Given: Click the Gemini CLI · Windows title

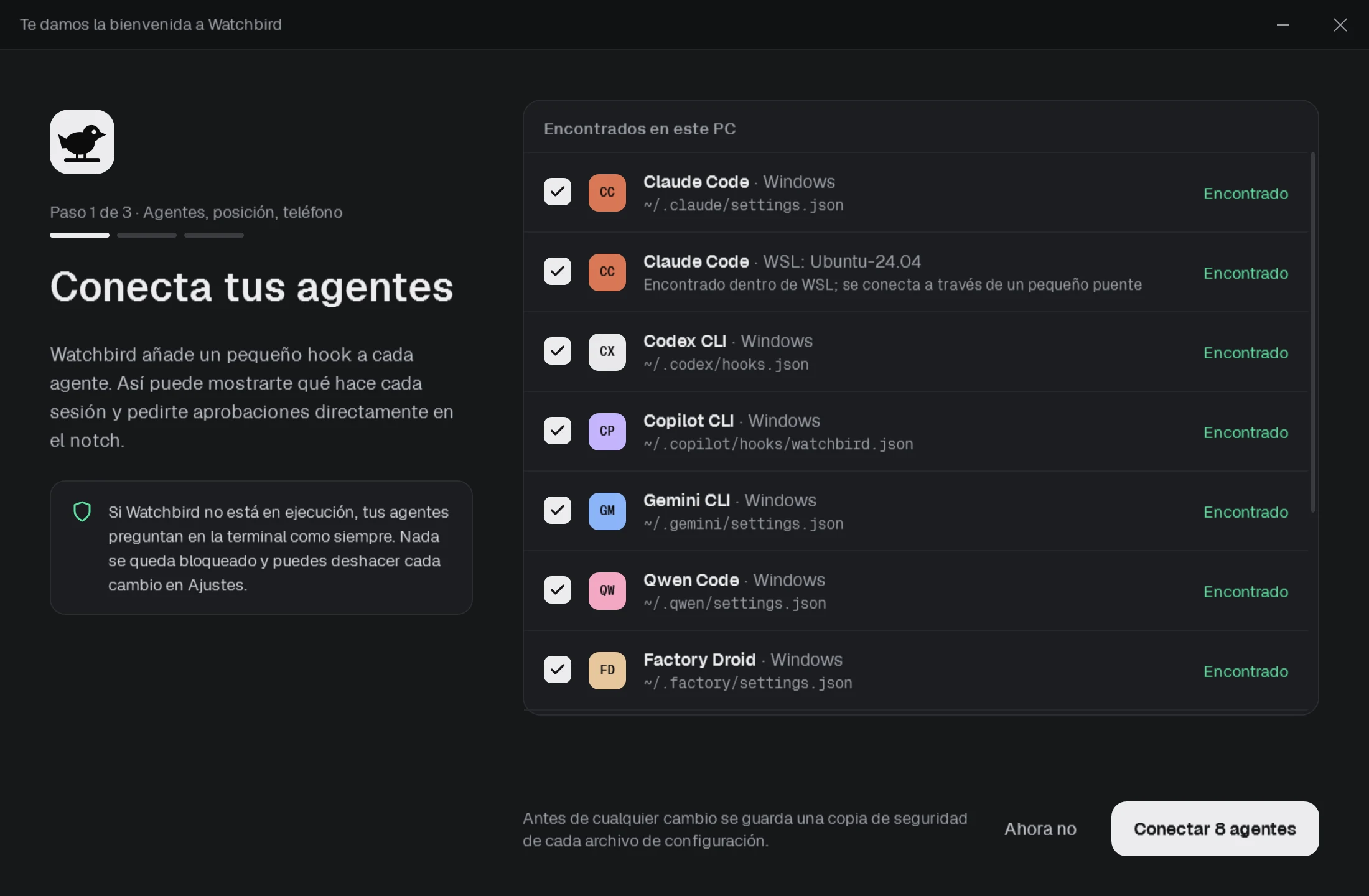Looking at the screenshot, I should [x=730, y=500].
